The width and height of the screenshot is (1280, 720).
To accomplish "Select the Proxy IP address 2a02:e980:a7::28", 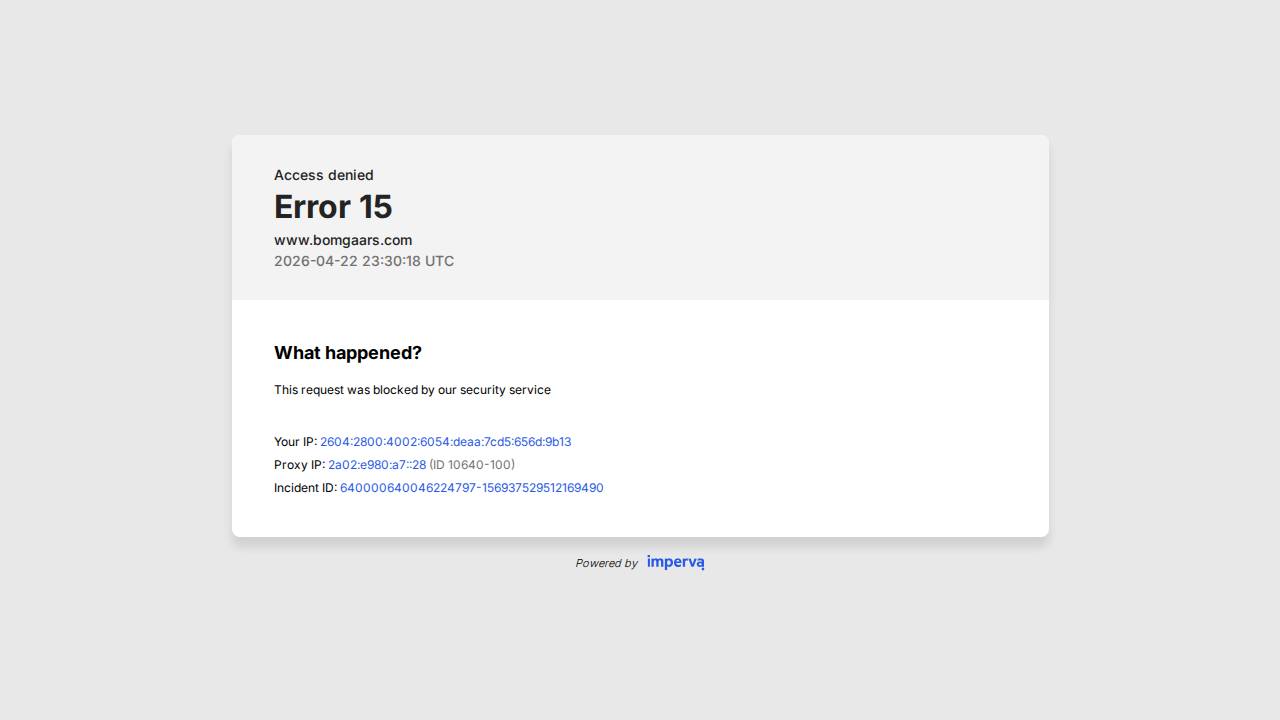I will point(377,465).
